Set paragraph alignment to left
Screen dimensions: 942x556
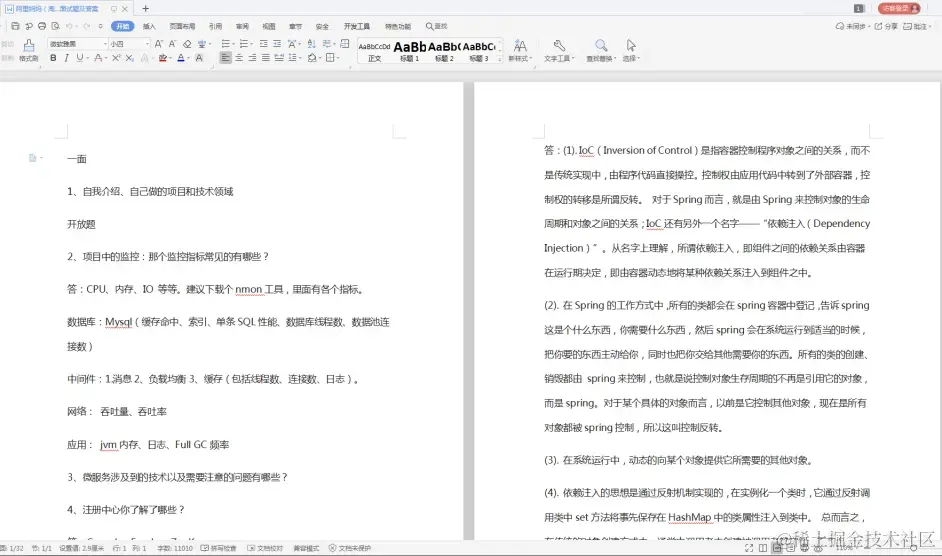[226, 58]
